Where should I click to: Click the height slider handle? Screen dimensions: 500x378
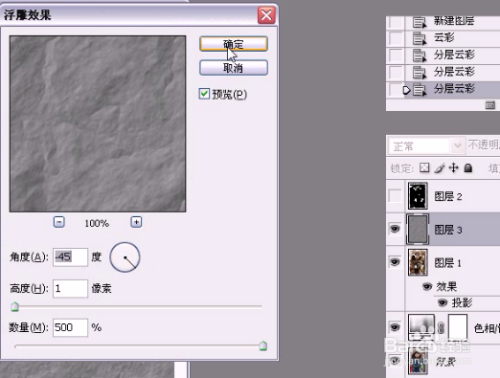pyautogui.click(x=15, y=307)
